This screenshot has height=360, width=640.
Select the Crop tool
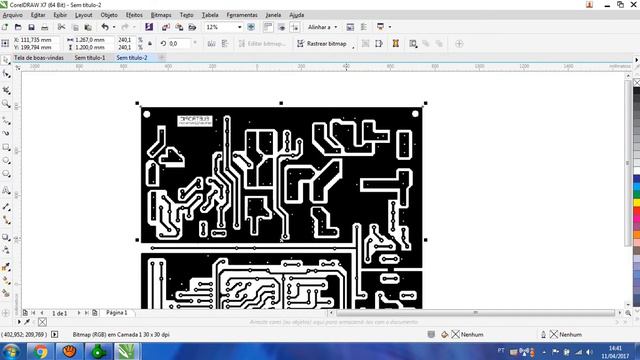[6, 90]
